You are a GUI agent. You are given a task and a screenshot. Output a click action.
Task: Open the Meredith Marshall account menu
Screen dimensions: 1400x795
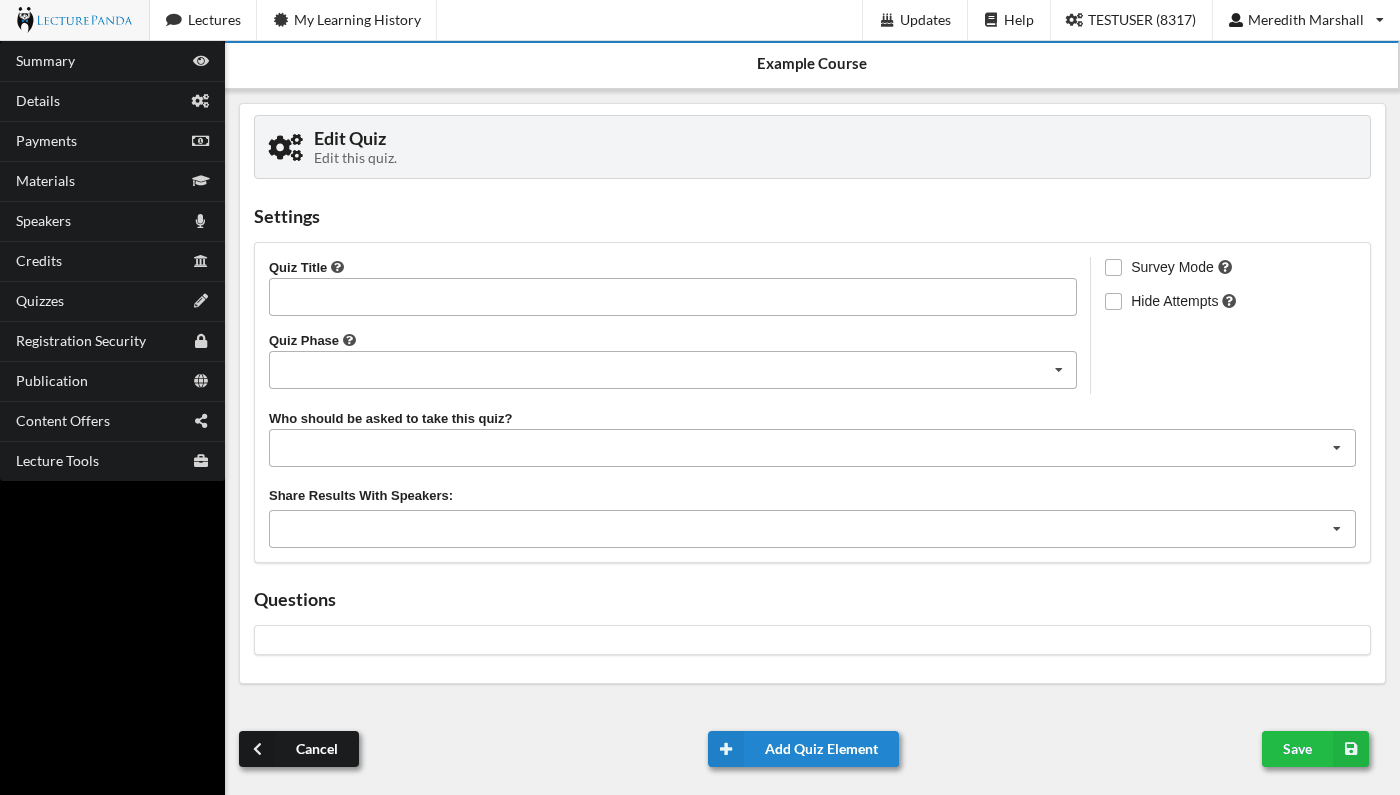(x=1306, y=20)
